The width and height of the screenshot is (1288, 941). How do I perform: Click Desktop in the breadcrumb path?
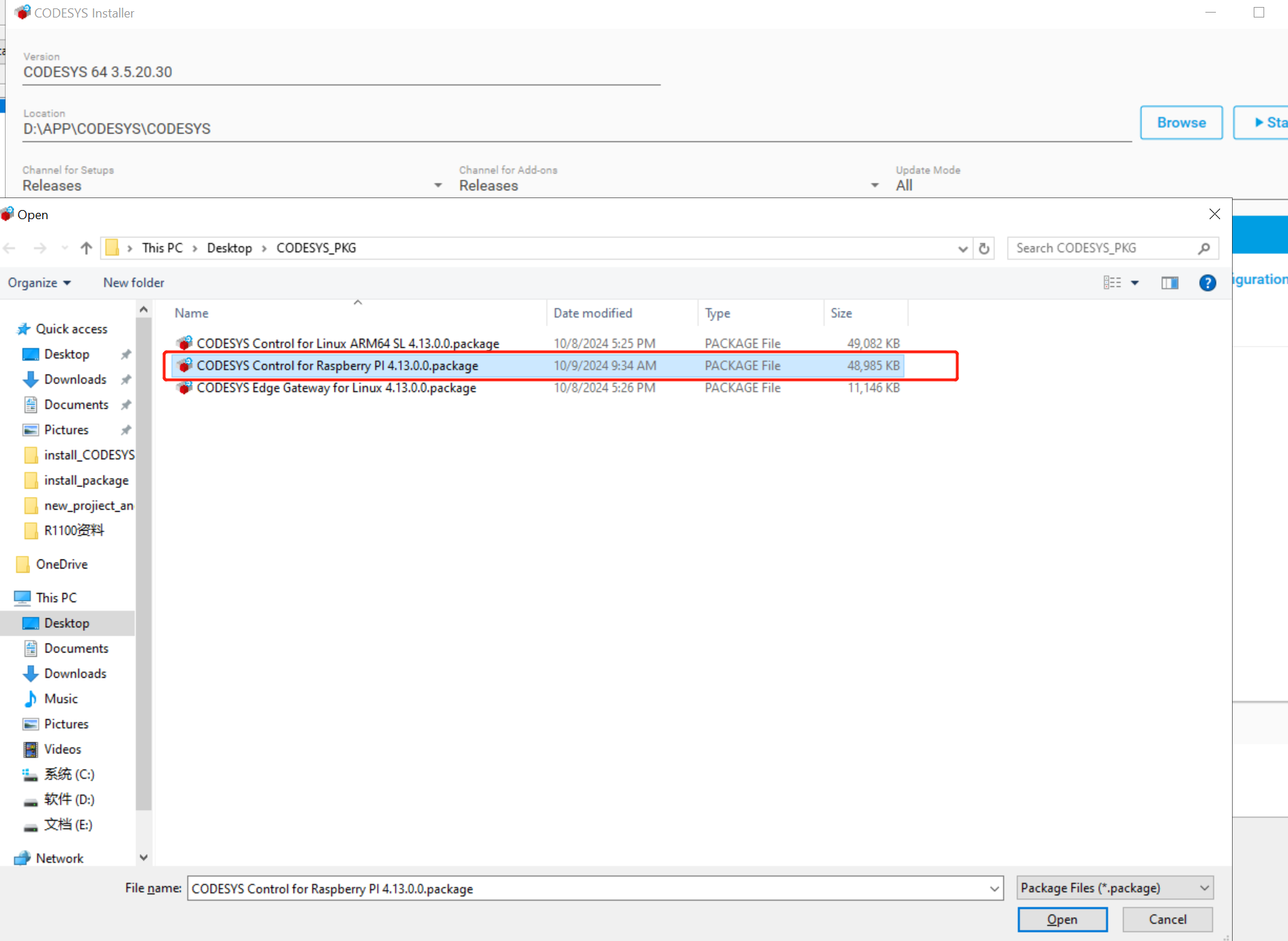pyautogui.click(x=230, y=248)
